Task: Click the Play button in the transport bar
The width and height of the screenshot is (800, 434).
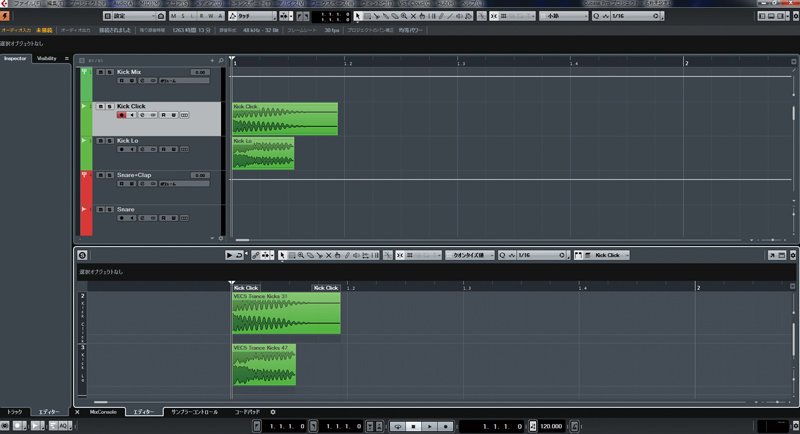Action: (x=429, y=426)
